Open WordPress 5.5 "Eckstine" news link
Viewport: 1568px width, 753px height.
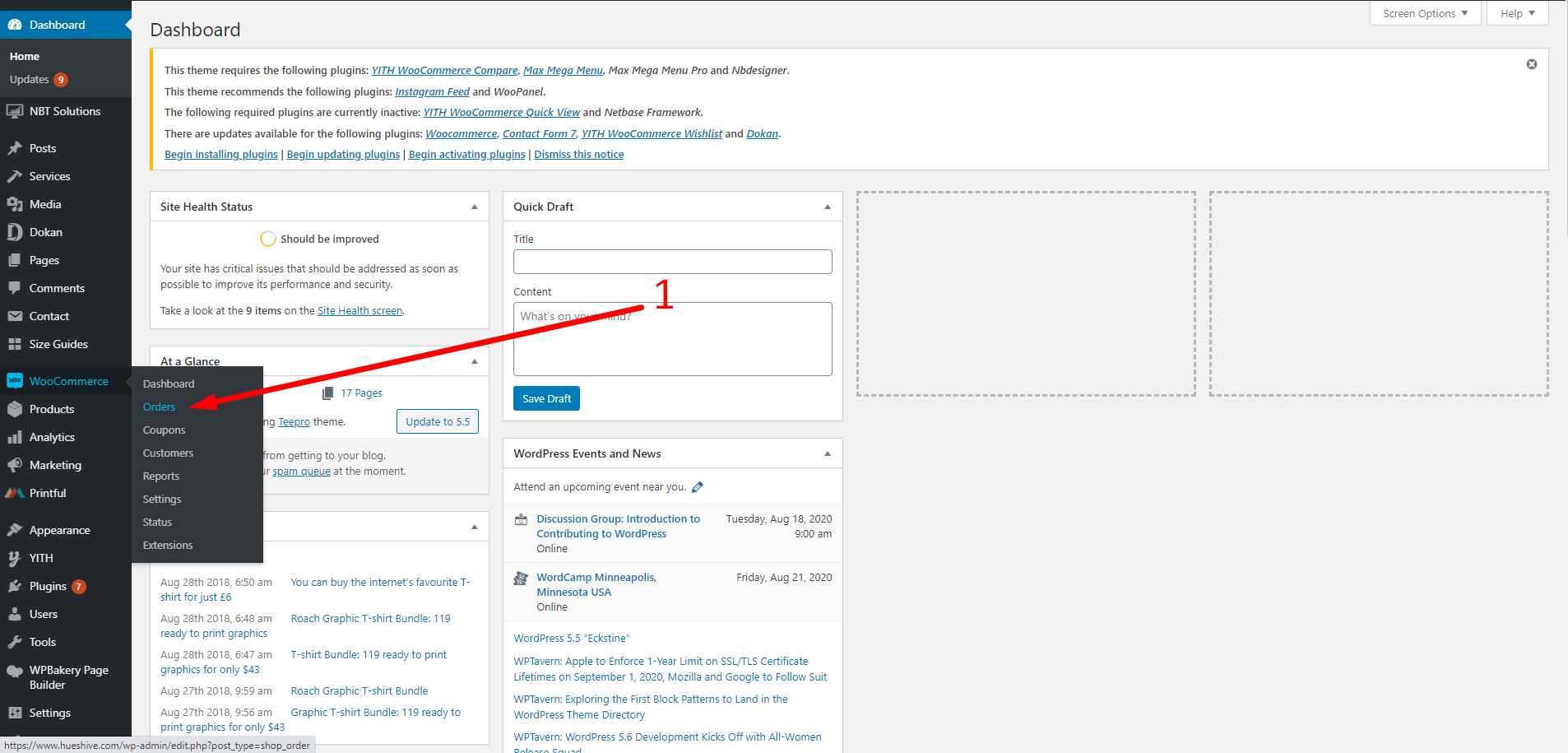tap(572, 638)
